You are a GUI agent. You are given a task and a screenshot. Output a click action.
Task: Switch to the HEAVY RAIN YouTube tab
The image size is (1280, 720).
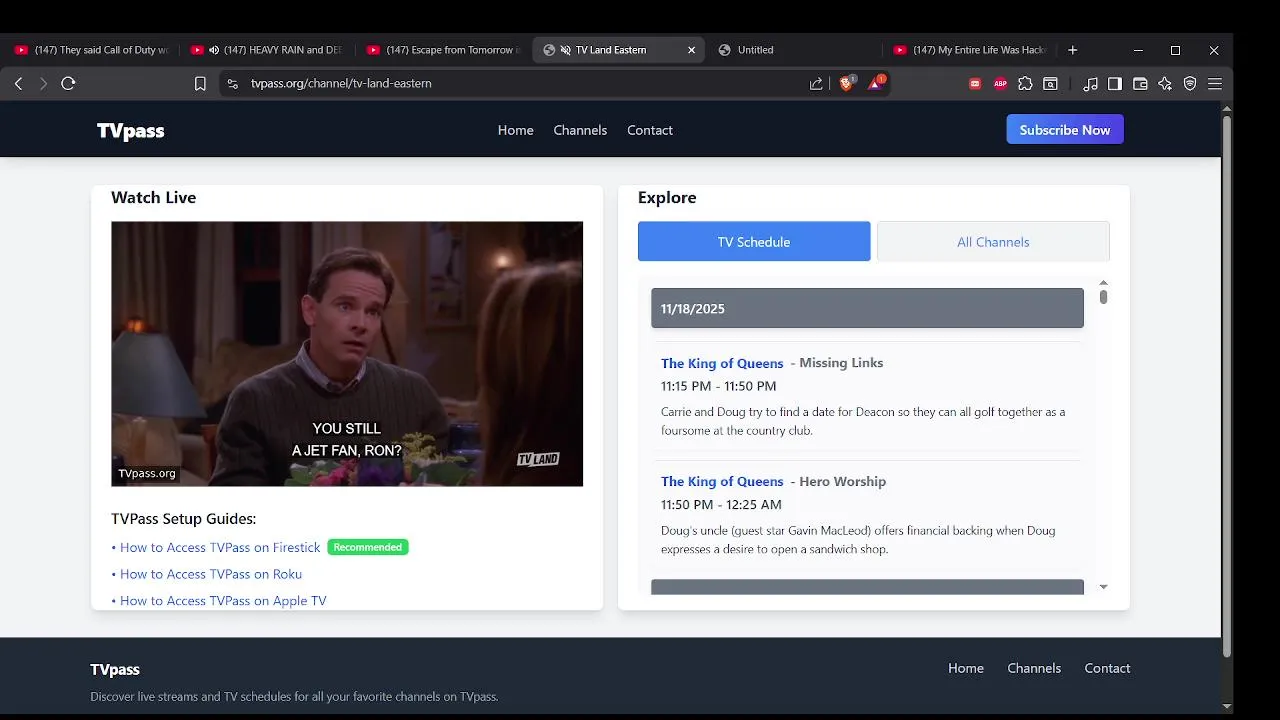click(x=268, y=50)
